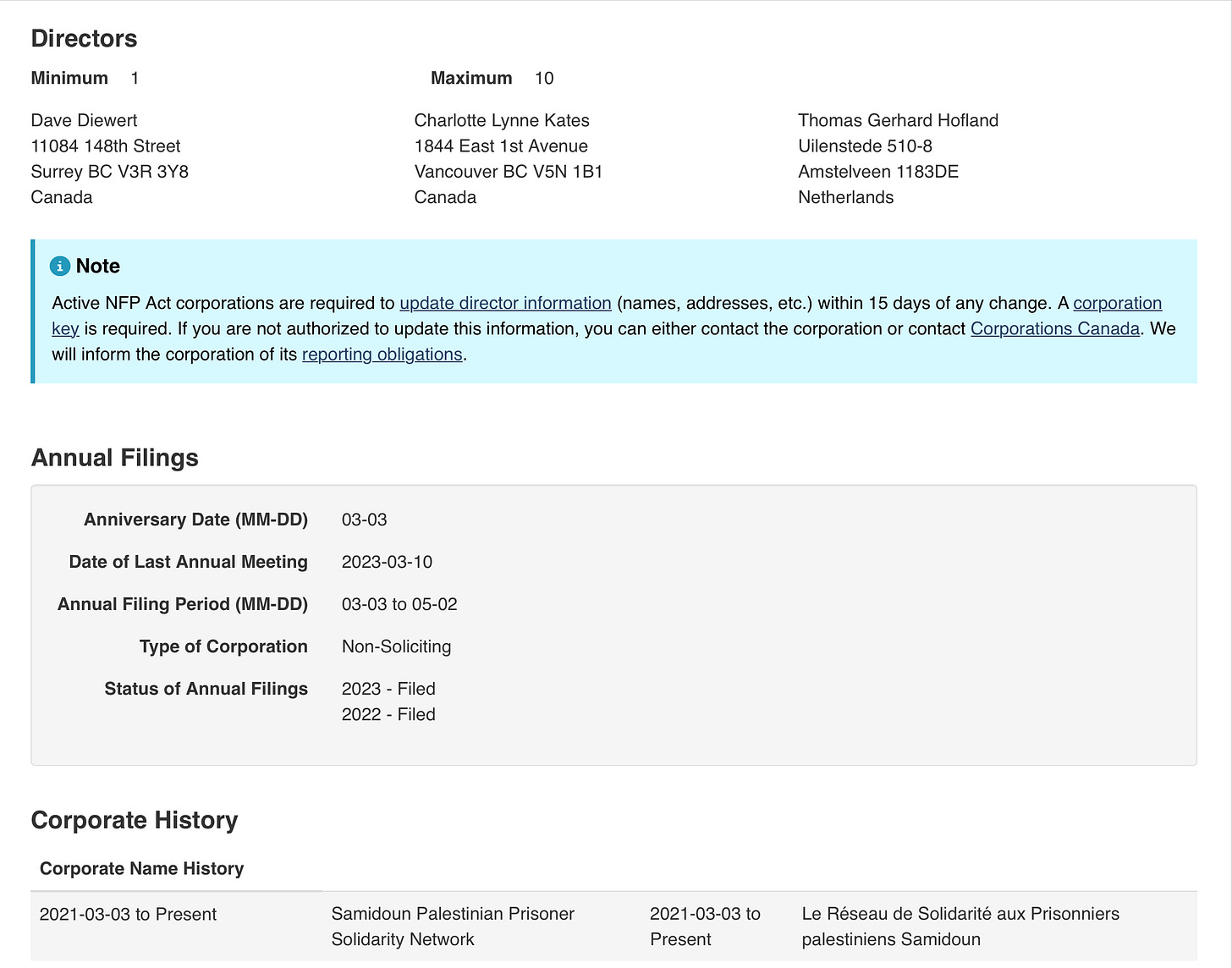This screenshot has height=968, width=1232.
Task: Click the first 2021-03-03 to Present cell
Action: point(128,914)
